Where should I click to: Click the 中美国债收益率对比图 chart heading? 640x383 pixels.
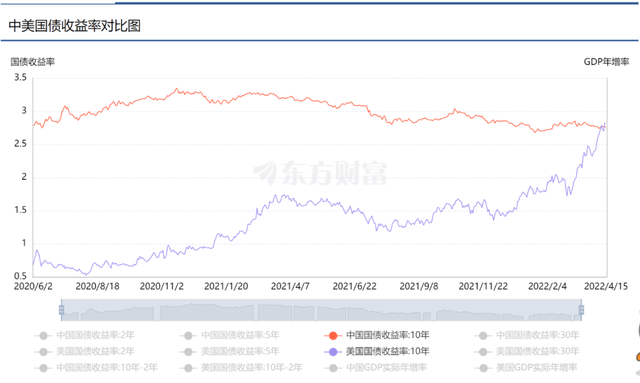click(75, 26)
